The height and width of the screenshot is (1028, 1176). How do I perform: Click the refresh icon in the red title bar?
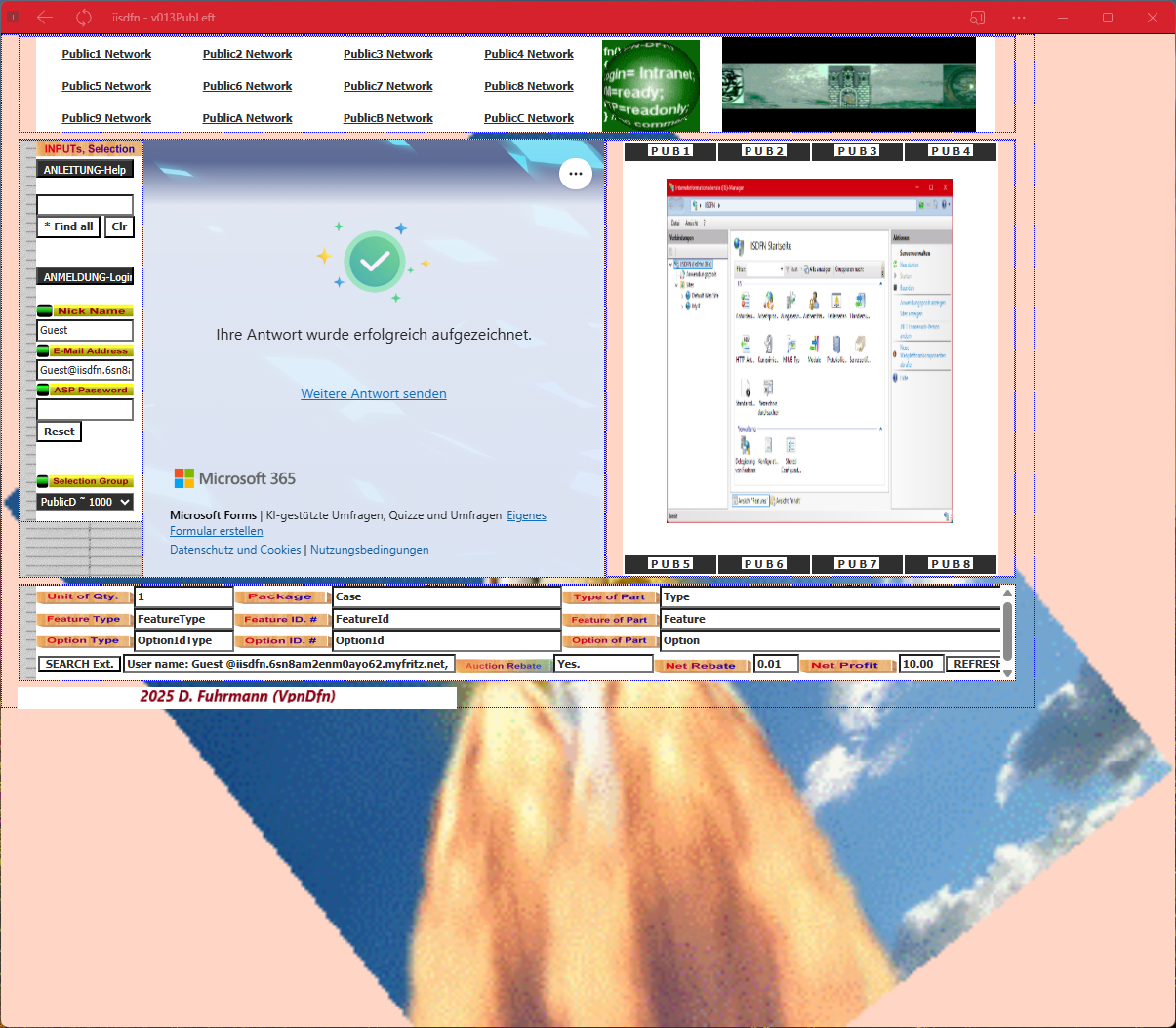85,17
